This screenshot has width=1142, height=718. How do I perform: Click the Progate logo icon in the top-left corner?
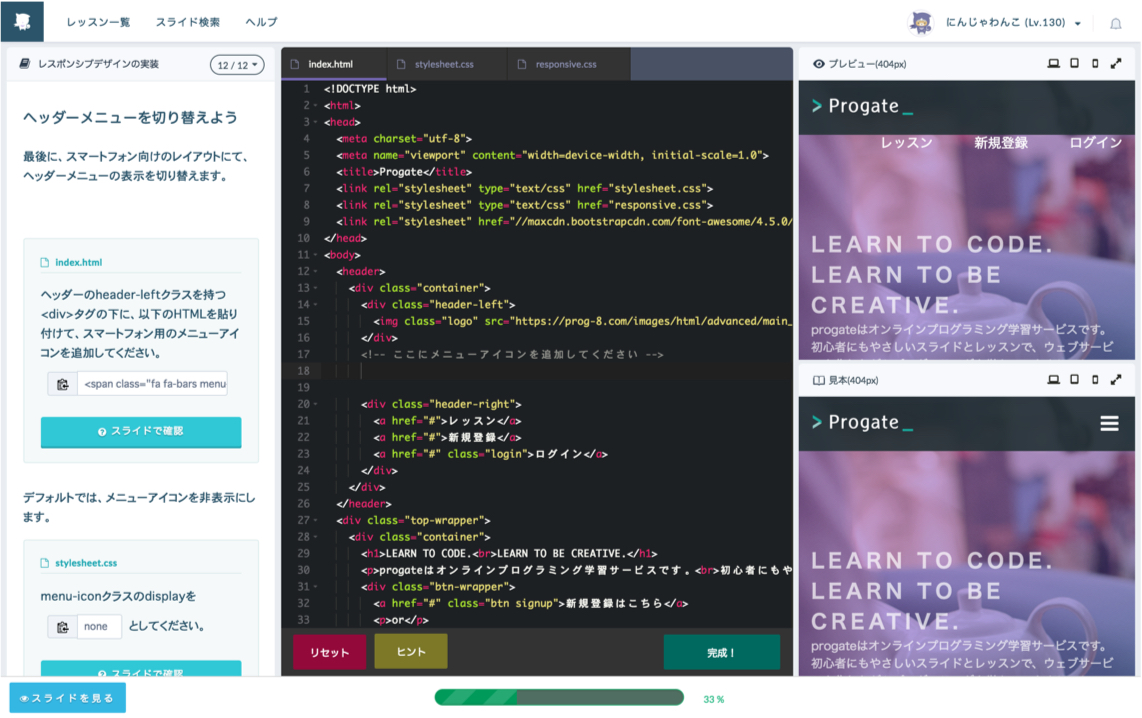coord(22,21)
